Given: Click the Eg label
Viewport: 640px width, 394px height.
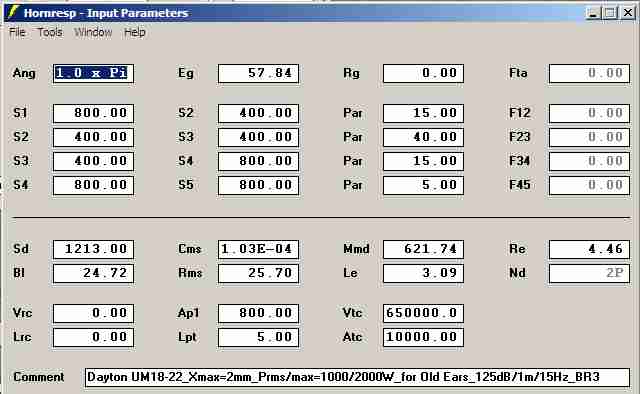Looking at the screenshot, I should tap(186, 73).
